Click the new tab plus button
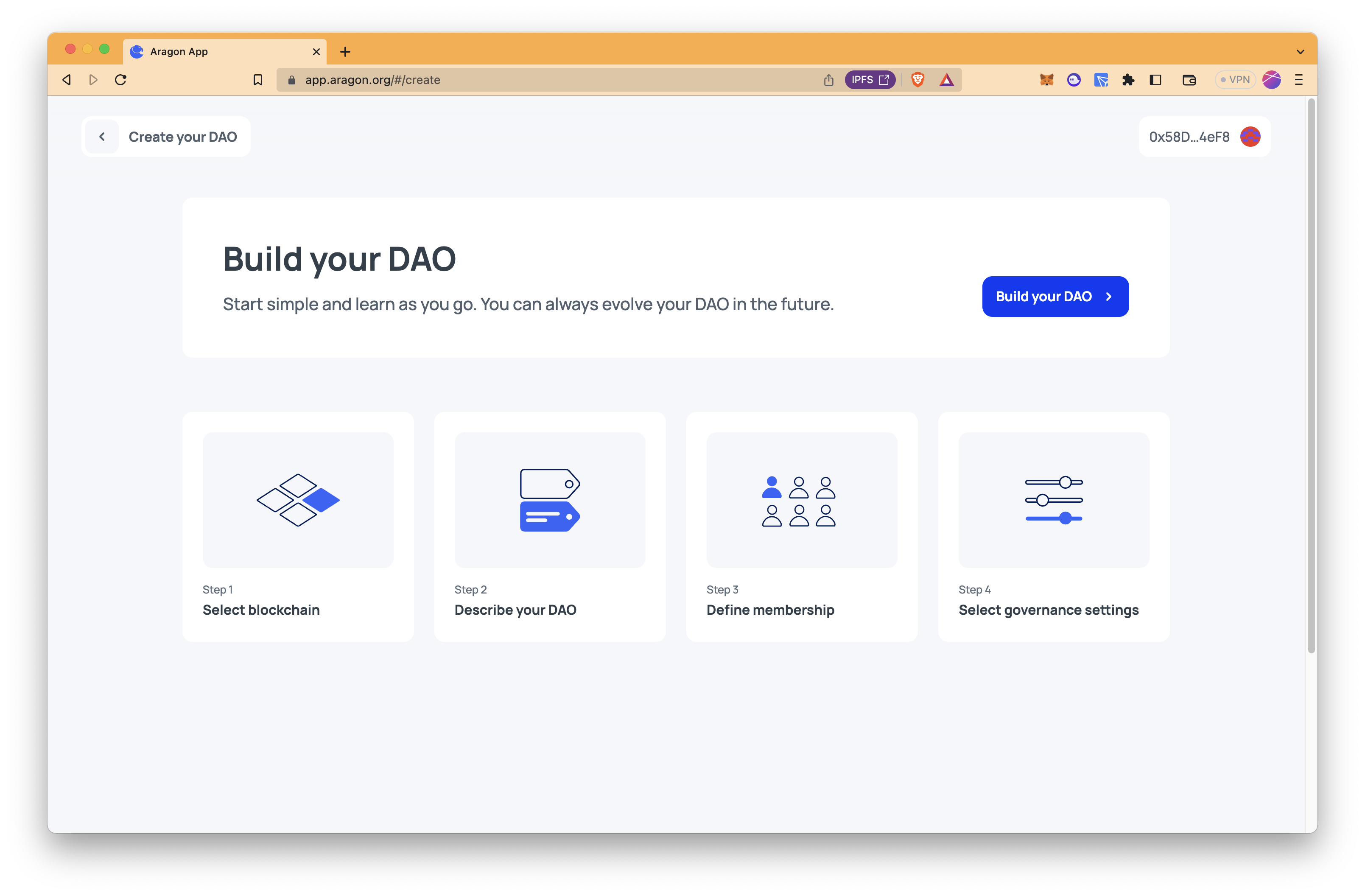1365x896 pixels. pos(343,51)
